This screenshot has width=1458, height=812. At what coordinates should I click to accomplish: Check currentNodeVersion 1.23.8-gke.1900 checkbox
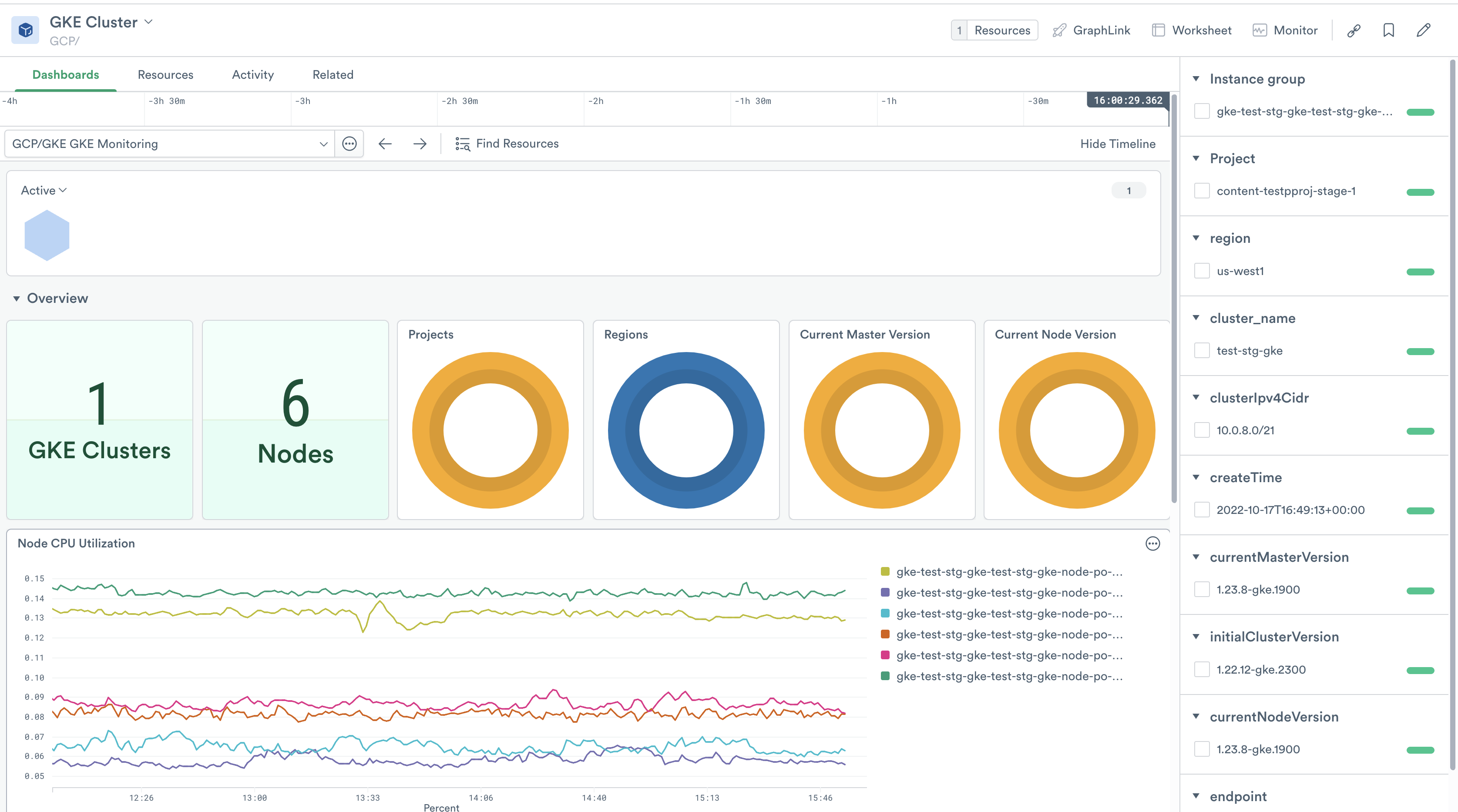[1202, 750]
